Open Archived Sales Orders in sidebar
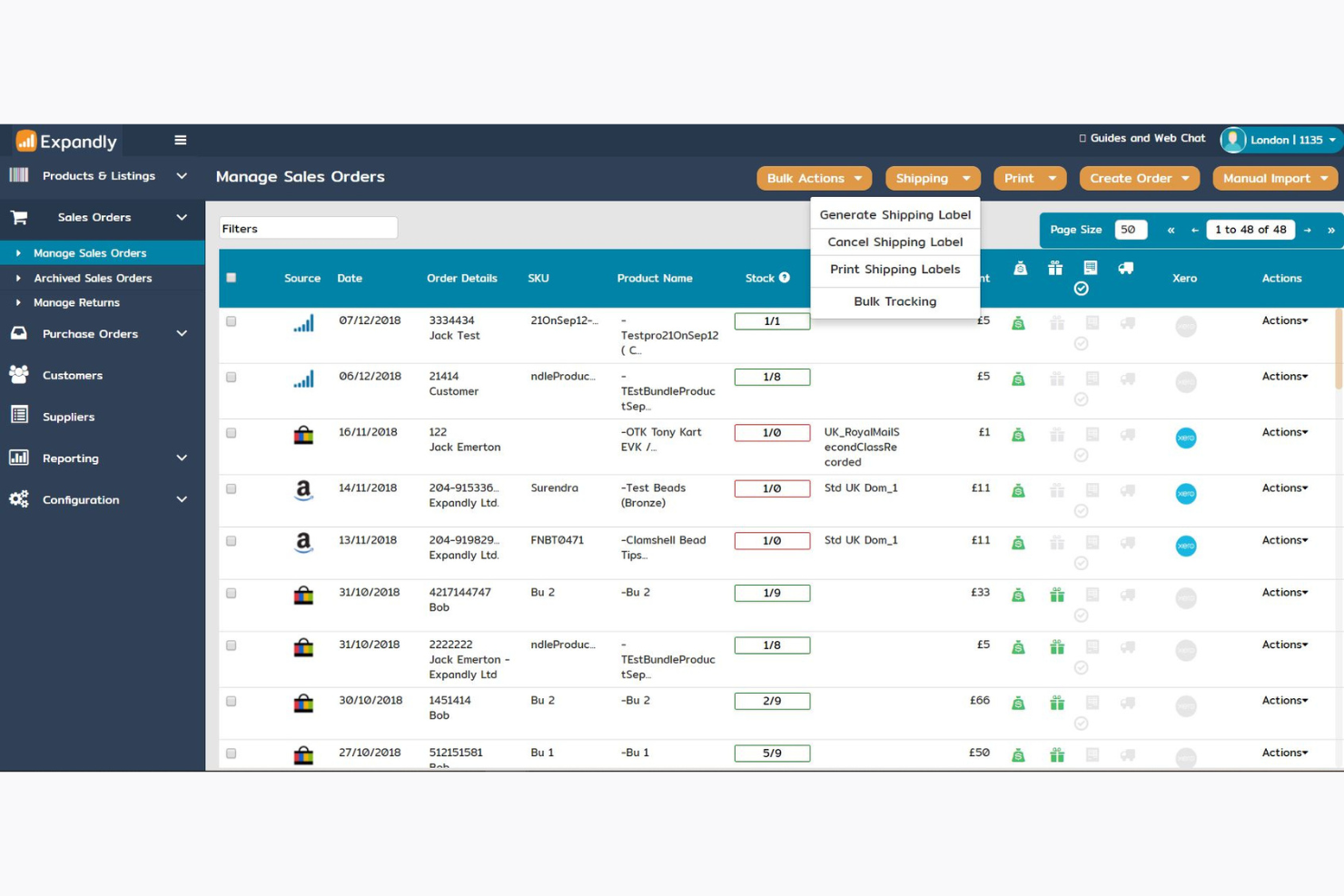This screenshot has height=896, width=1344. point(103,278)
